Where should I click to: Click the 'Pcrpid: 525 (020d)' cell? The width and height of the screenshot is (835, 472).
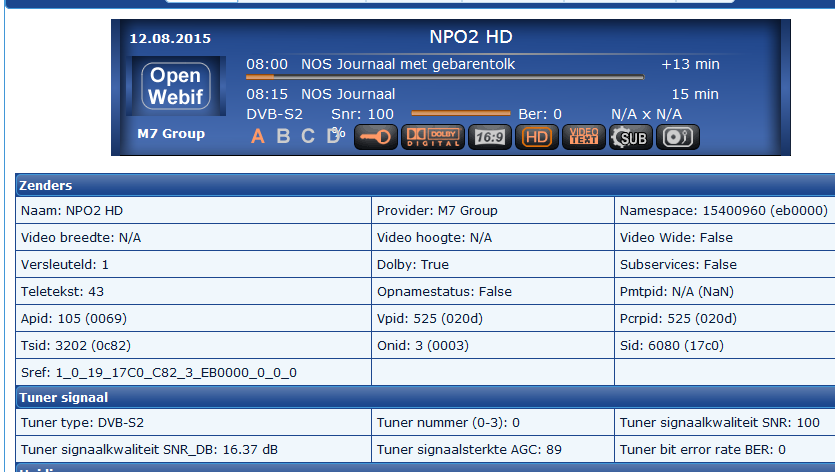click(x=725, y=319)
